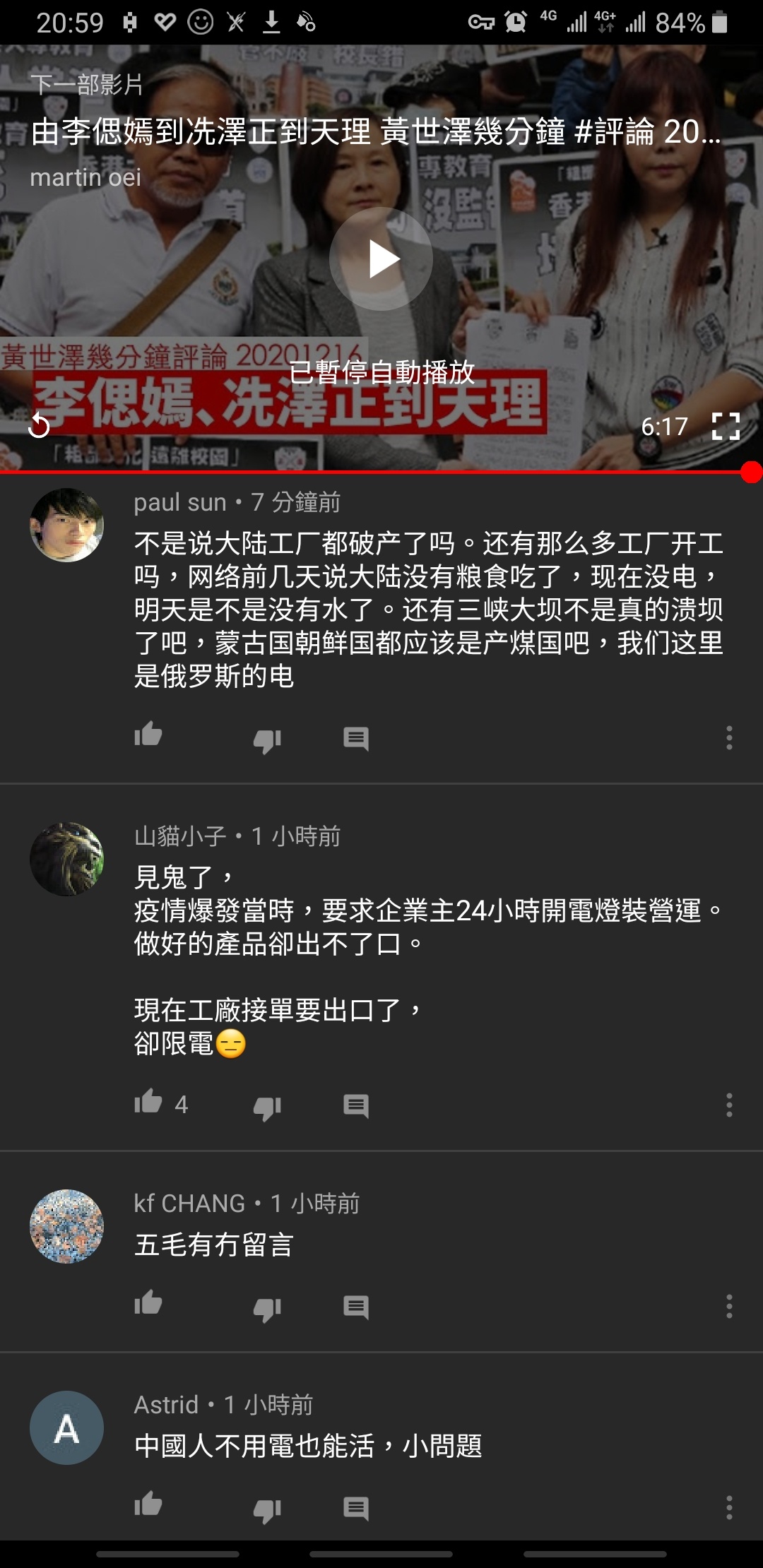Reply to paul sun's comment
This screenshot has height=1568, width=763.
tap(356, 739)
